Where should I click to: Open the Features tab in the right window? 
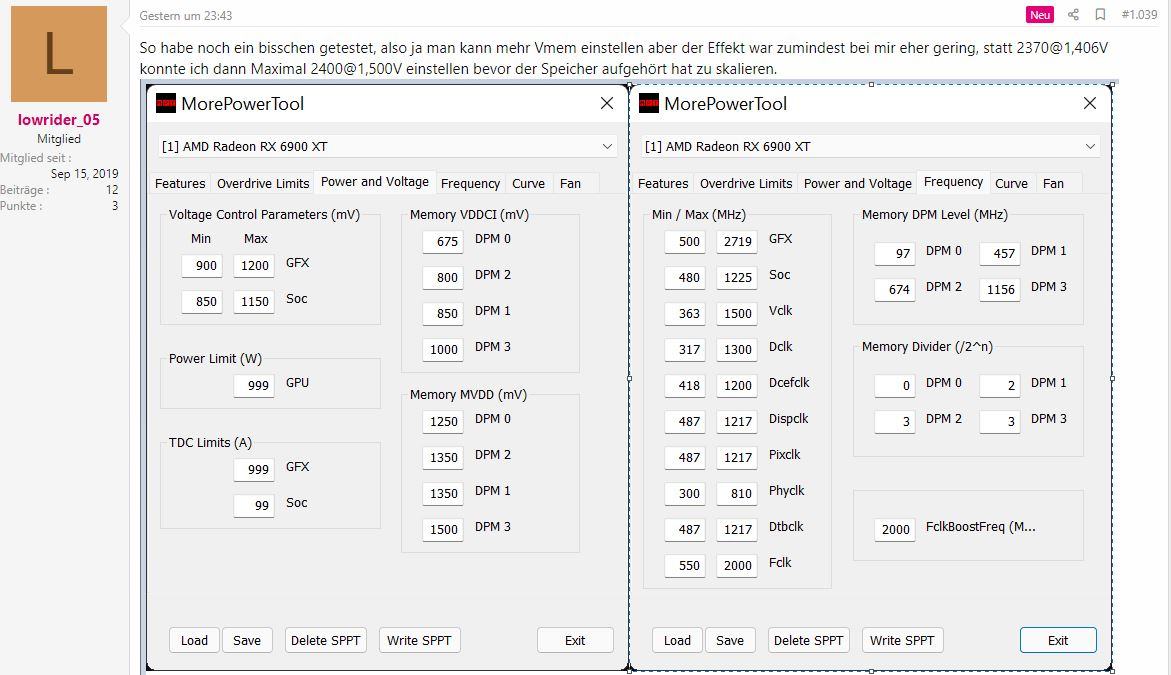pos(663,184)
